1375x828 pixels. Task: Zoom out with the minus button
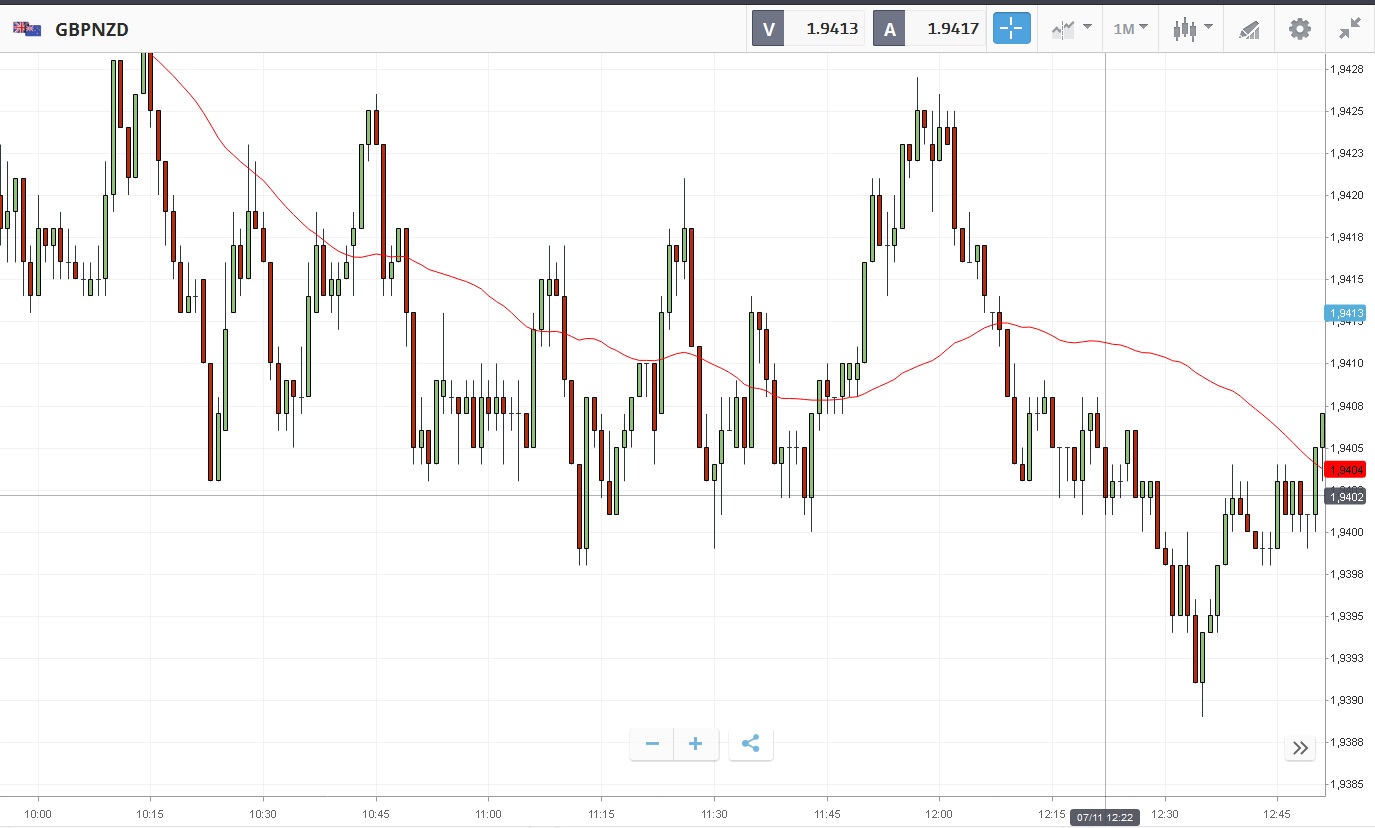652,744
